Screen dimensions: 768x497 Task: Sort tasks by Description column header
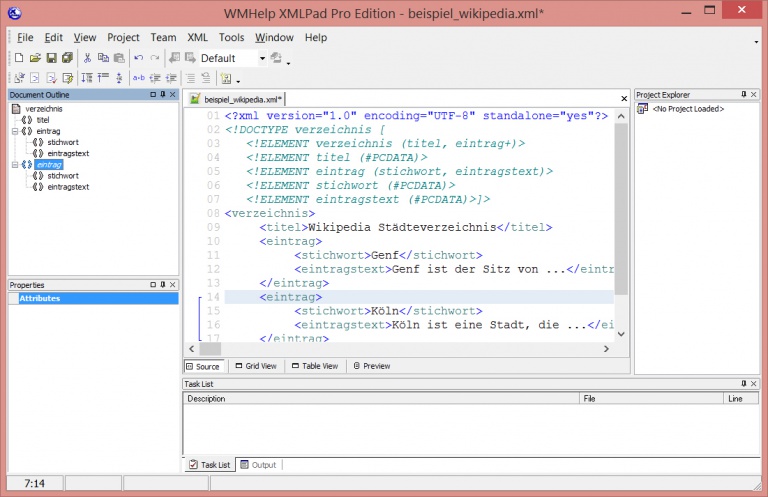pyautogui.click(x=380, y=398)
